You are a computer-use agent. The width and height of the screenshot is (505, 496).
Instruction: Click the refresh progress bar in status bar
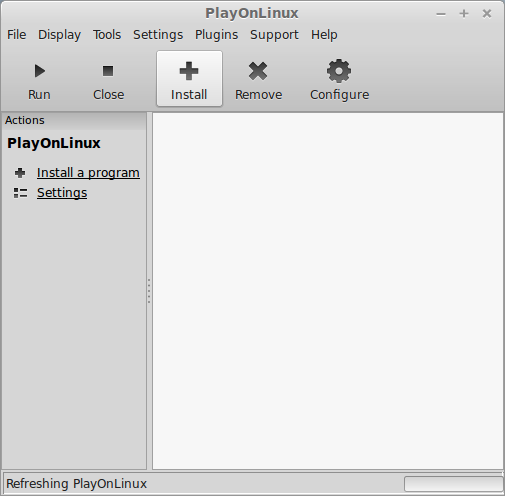453,484
